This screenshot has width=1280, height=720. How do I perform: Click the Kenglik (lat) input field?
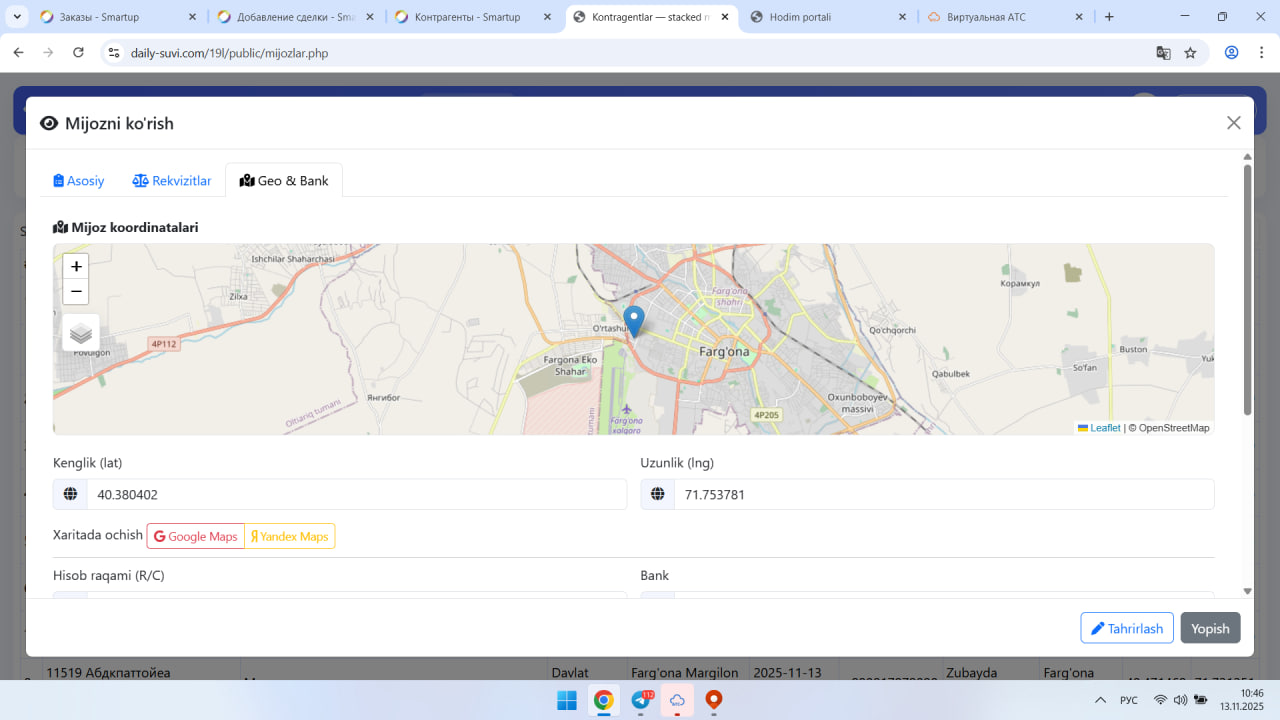pyautogui.click(x=356, y=495)
